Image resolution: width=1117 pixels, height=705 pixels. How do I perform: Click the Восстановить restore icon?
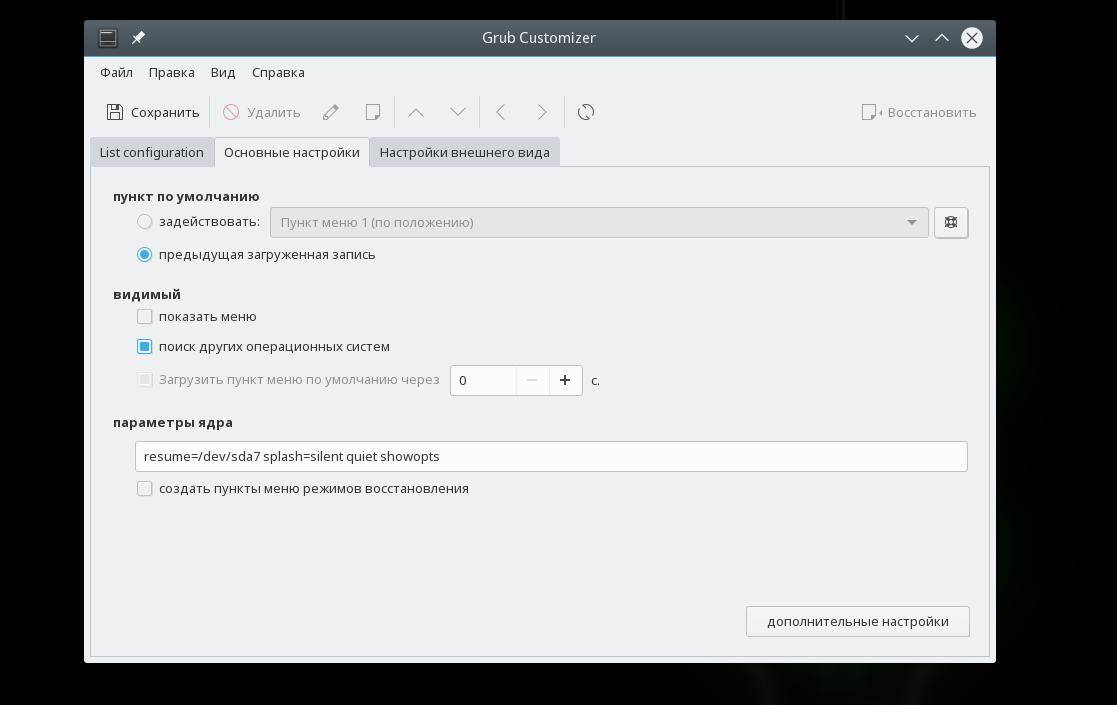click(x=870, y=112)
